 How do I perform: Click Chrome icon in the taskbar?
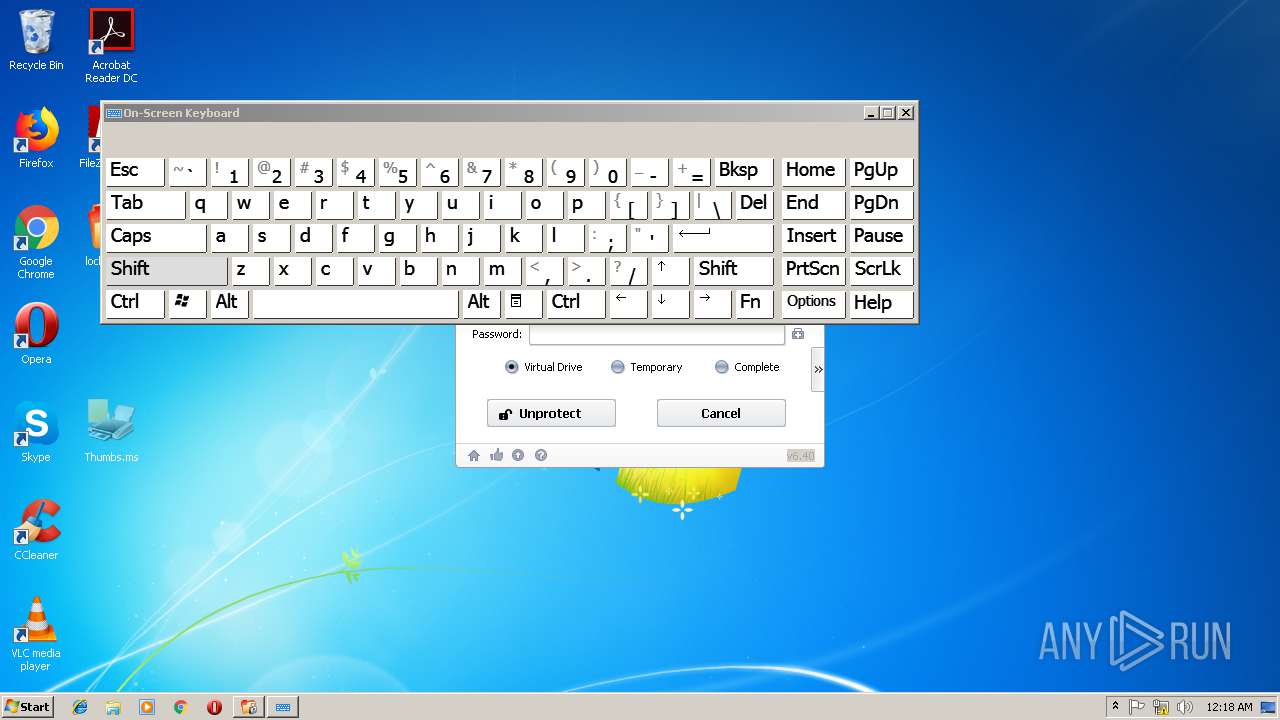[181, 707]
